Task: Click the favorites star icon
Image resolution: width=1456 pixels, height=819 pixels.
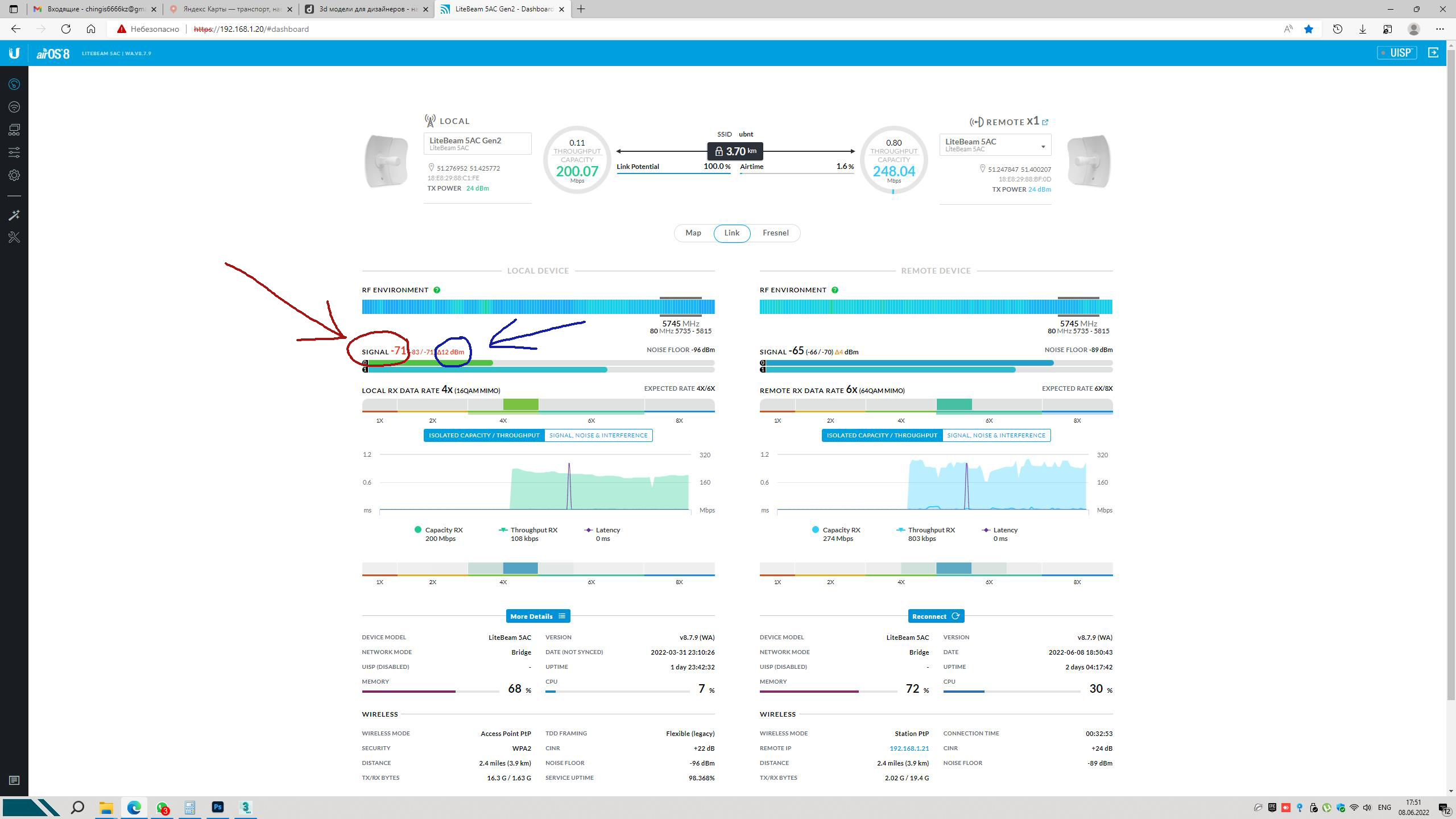Action: tap(1309, 29)
